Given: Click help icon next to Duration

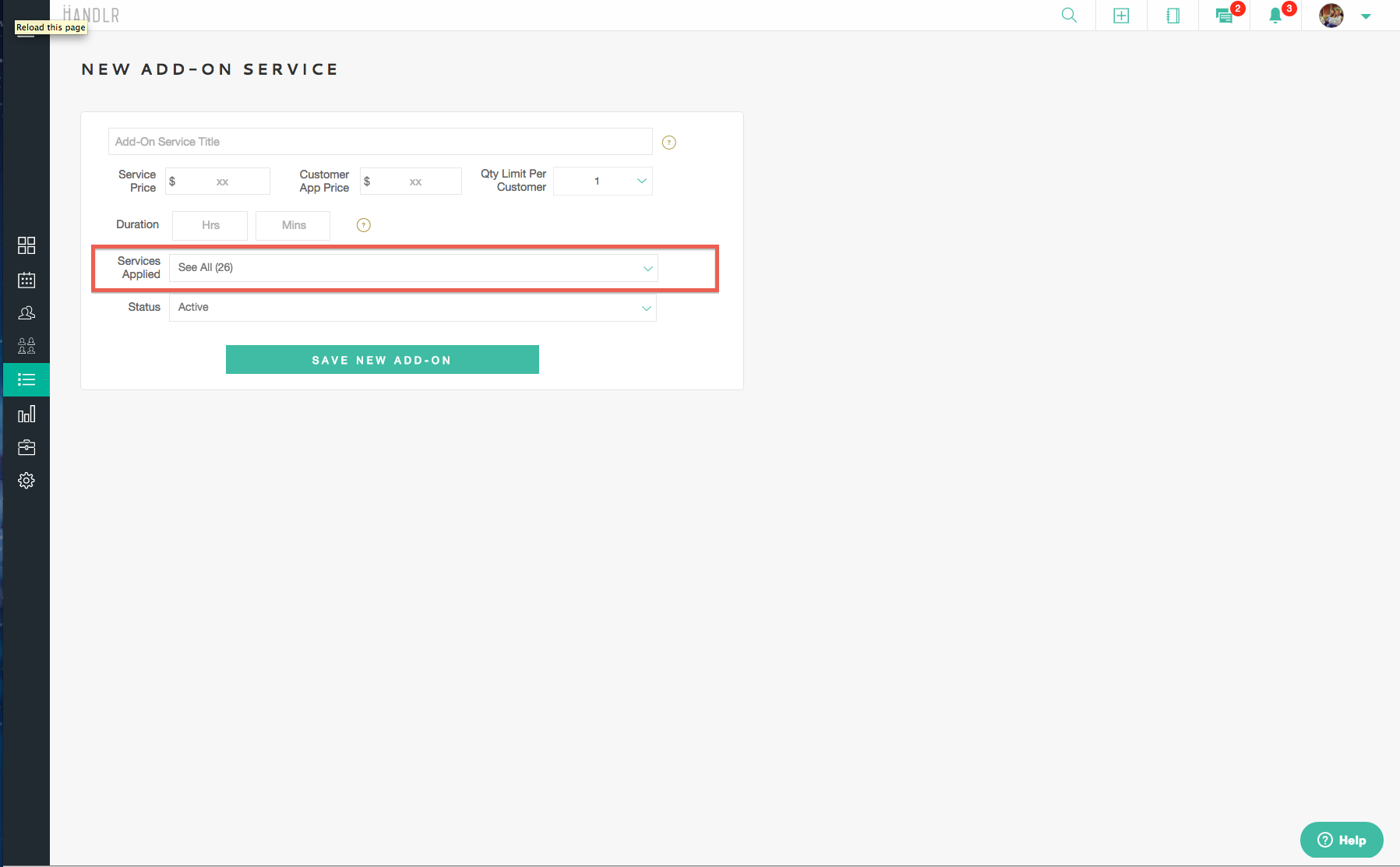Looking at the screenshot, I should pos(363,225).
